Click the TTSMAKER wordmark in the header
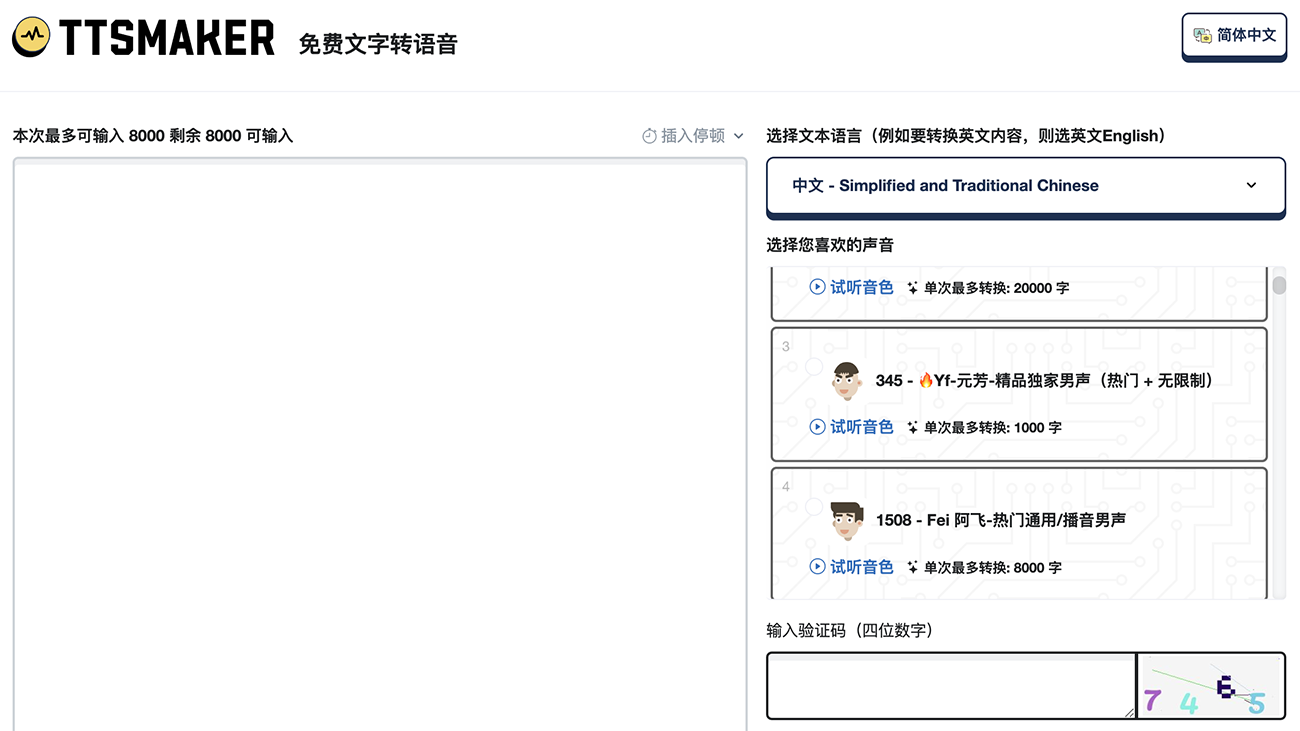Image resolution: width=1300 pixels, height=731 pixels. click(166, 39)
